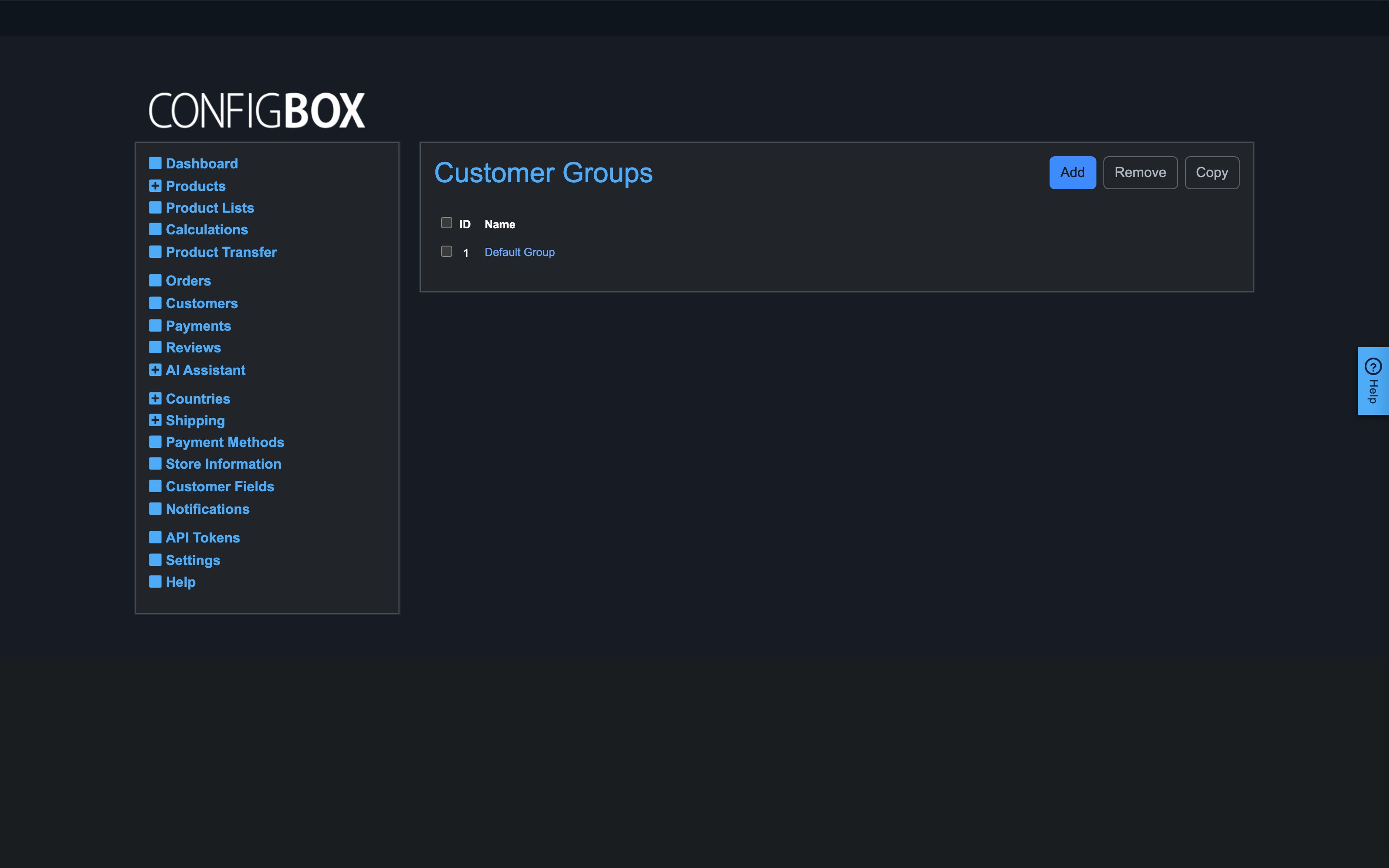This screenshot has width=1389, height=868.
Task: Open the Help link in the sidebar
Action: point(181,582)
